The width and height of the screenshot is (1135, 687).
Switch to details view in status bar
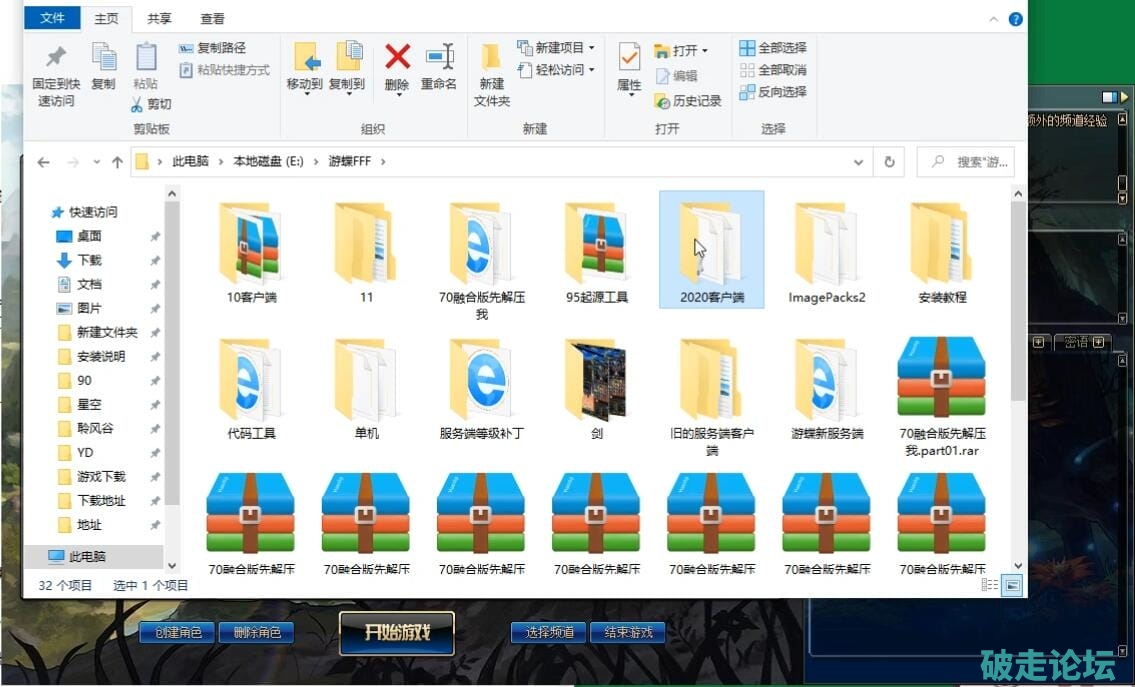(990, 585)
